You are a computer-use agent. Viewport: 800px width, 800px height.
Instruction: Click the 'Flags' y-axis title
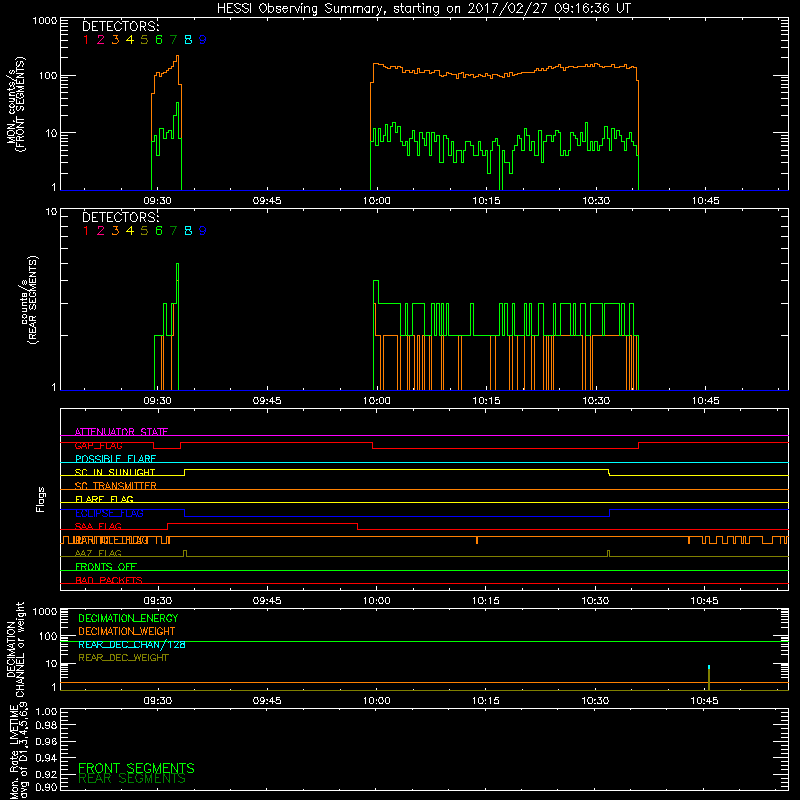tap(41, 499)
